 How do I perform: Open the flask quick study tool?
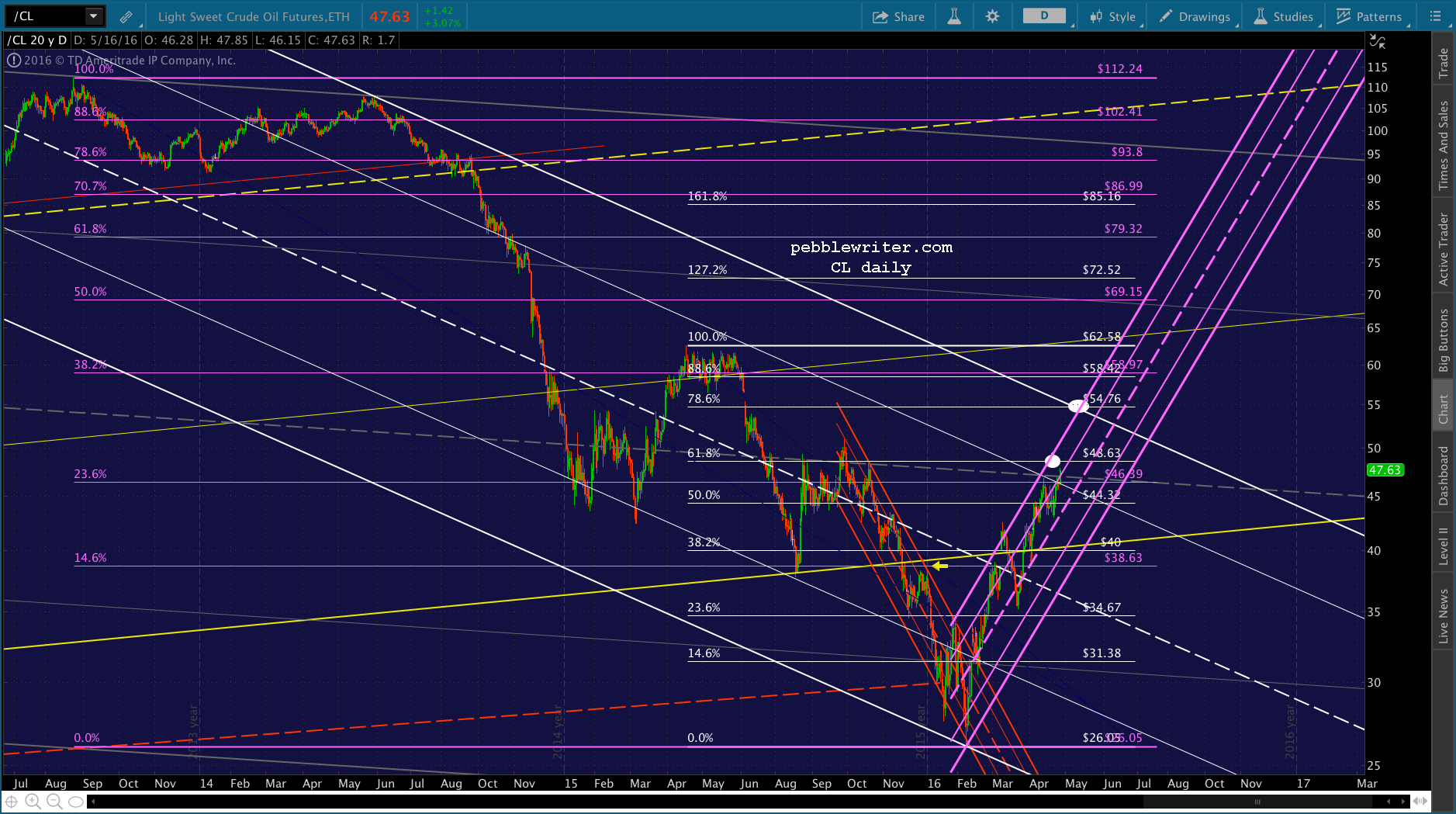pos(954,16)
